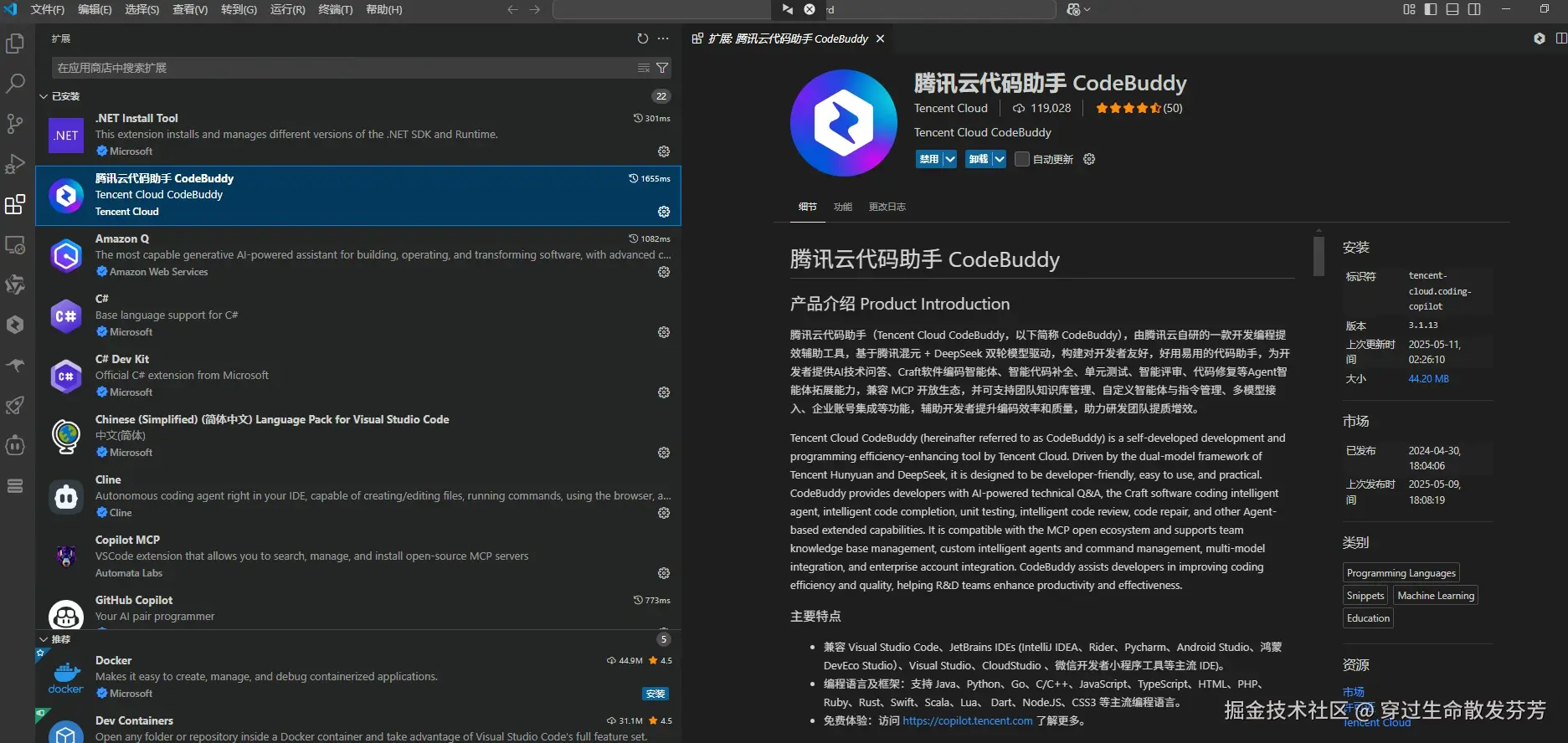Open the Machine Learning category tag
This screenshot has width=1568, height=743.
click(x=1435, y=596)
